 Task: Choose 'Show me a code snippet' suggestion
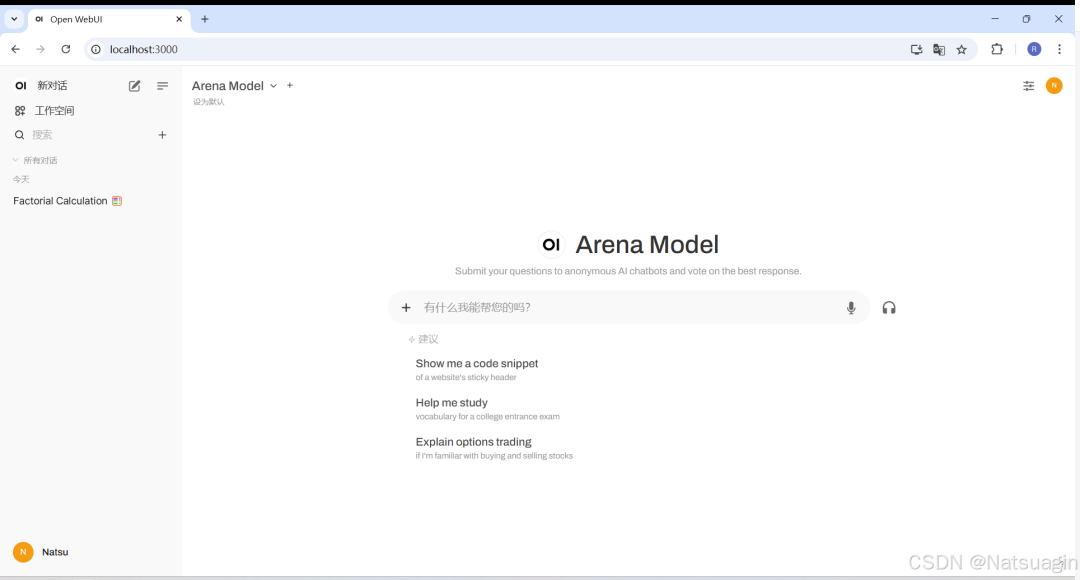477,370
